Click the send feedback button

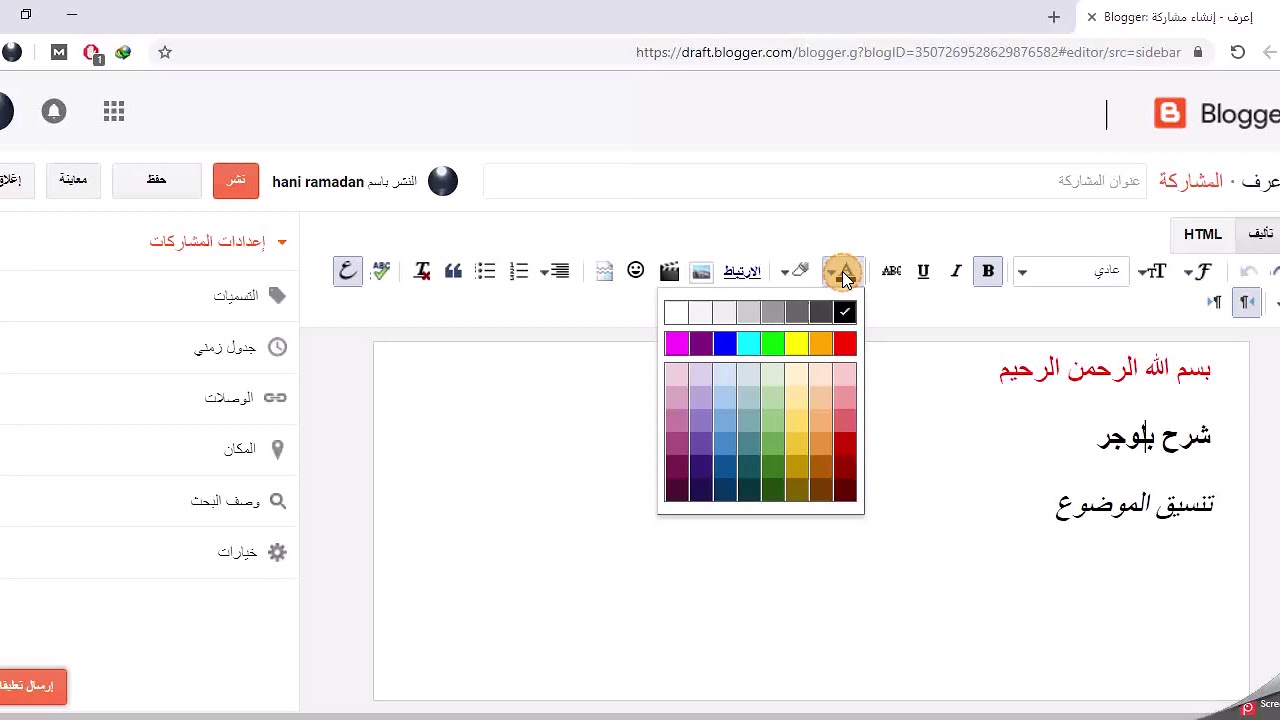click(32, 686)
